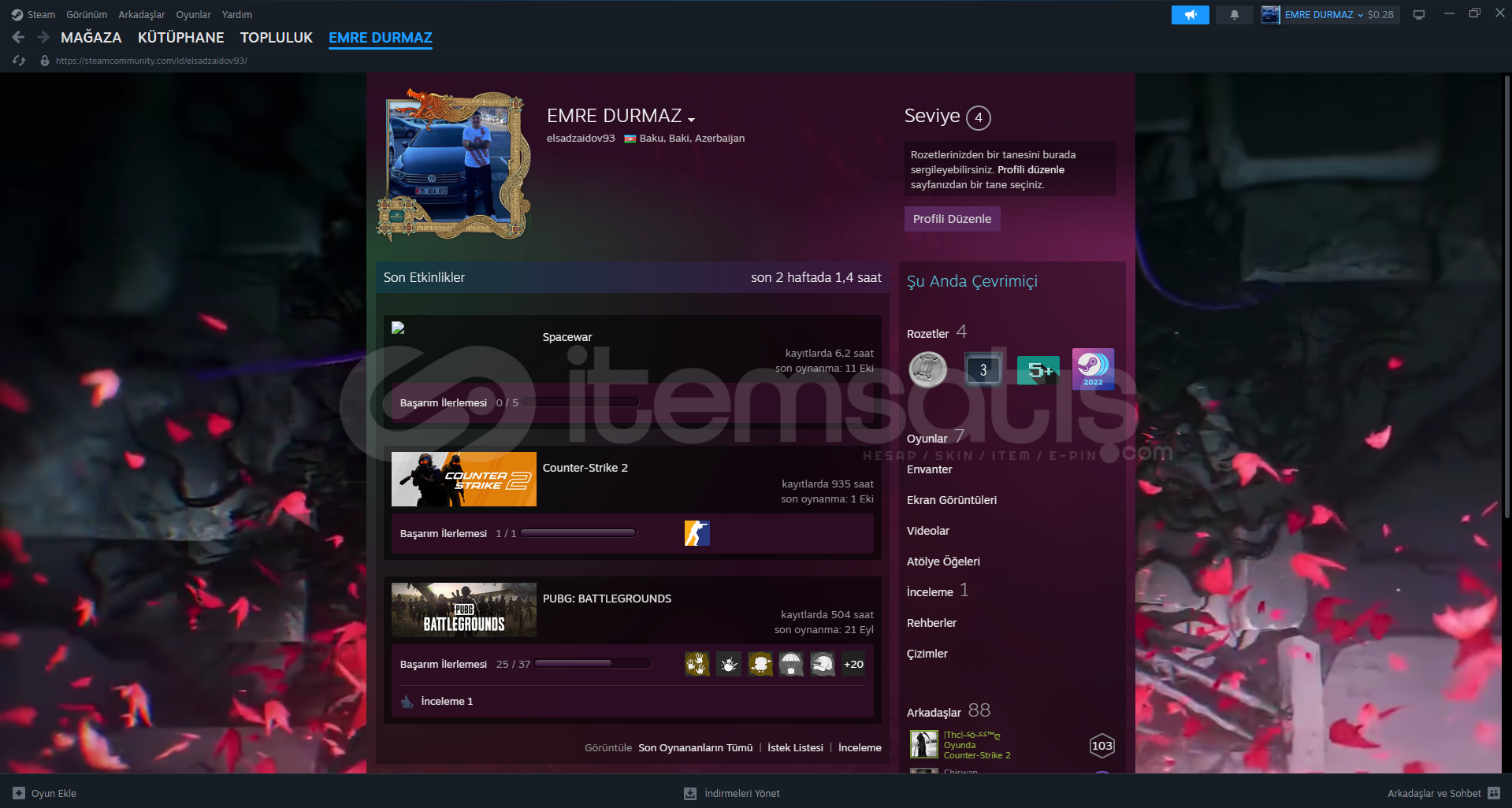The width and height of the screenshot is (1512, 808).
Task: Switch to Big Picture mode monitor icon
Action: coord(1419,15)
